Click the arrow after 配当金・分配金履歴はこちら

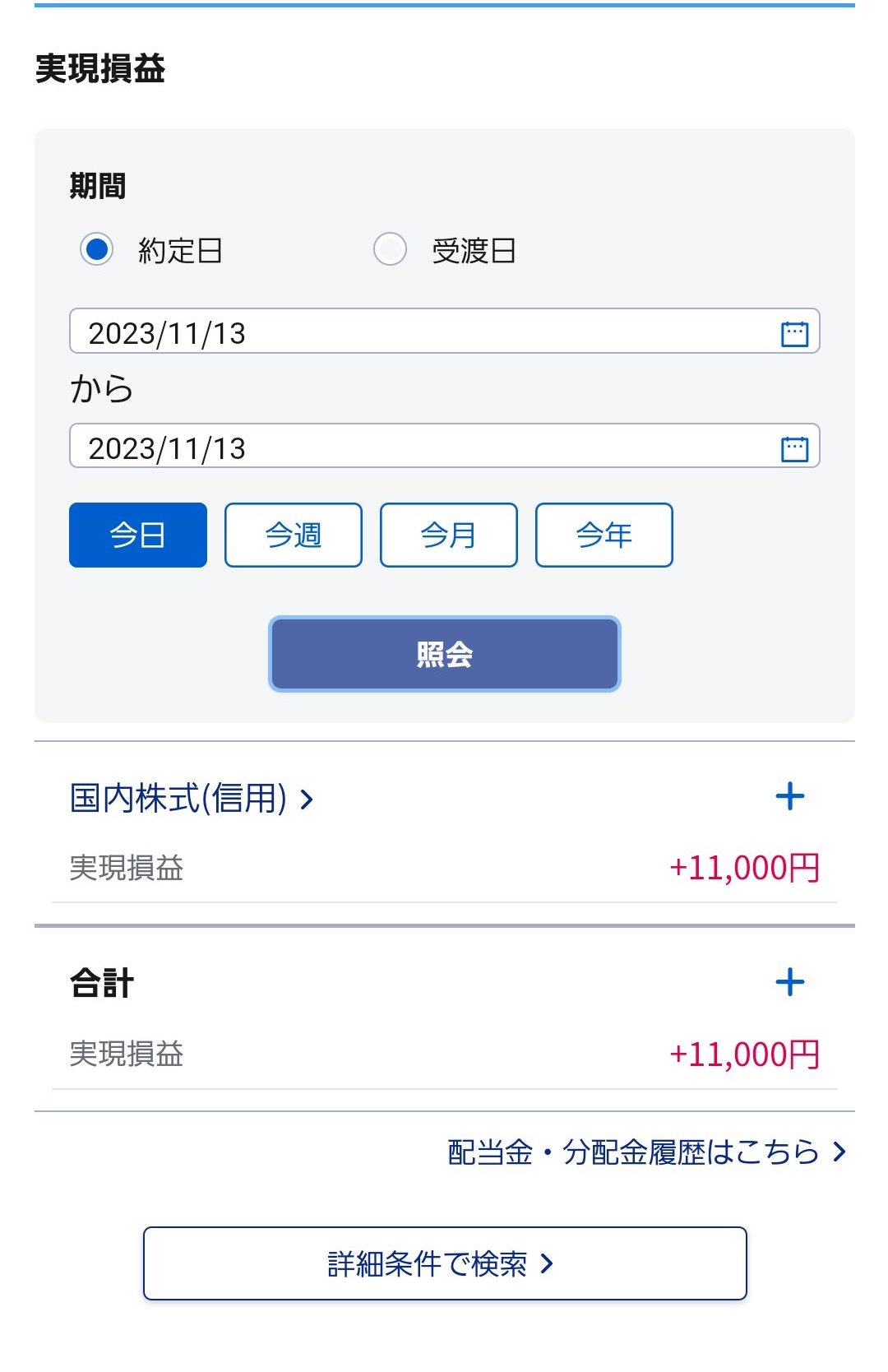(839, 1152)
